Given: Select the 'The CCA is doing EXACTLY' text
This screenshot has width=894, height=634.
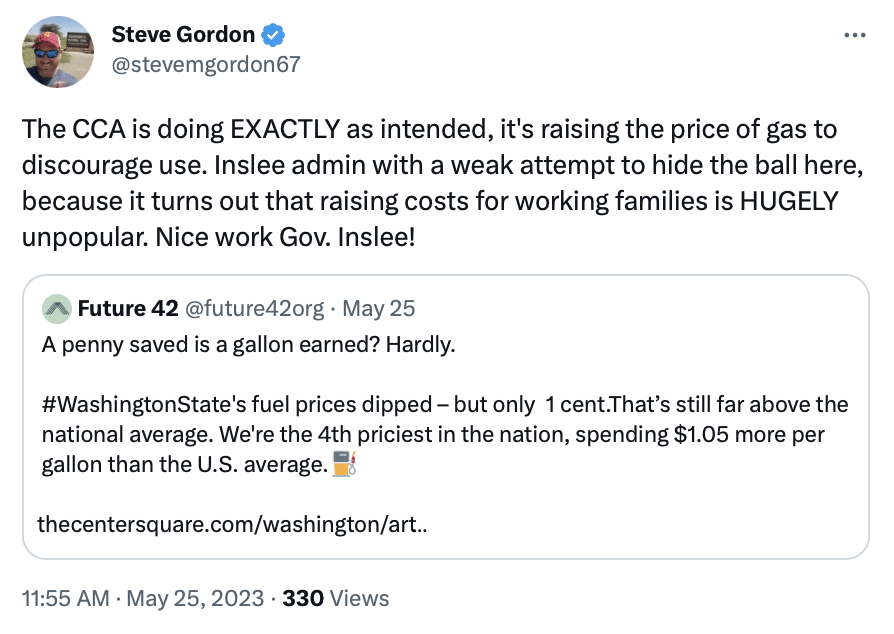Looking at the screenshot, I should tap(181, 129).
